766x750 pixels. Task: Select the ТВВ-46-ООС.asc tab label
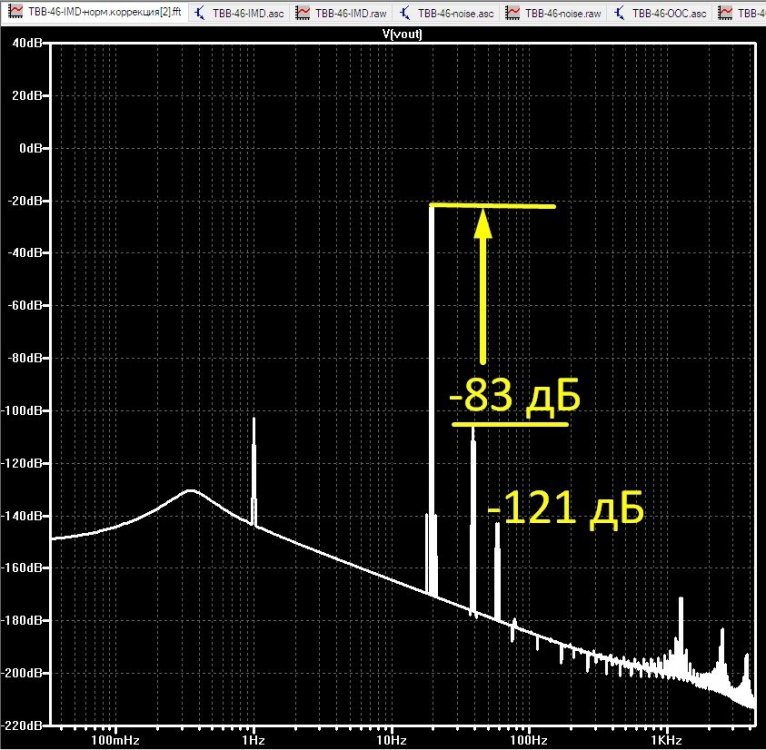(669, 13)
